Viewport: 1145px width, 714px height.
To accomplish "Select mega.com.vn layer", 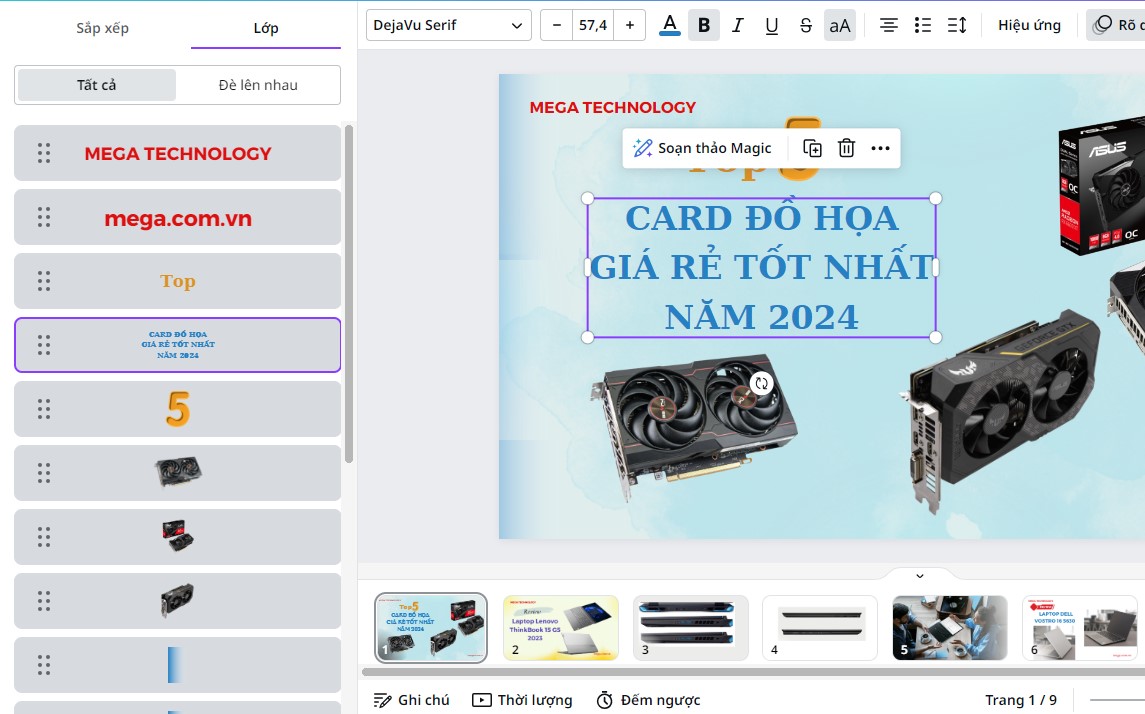I will point(177,218).
